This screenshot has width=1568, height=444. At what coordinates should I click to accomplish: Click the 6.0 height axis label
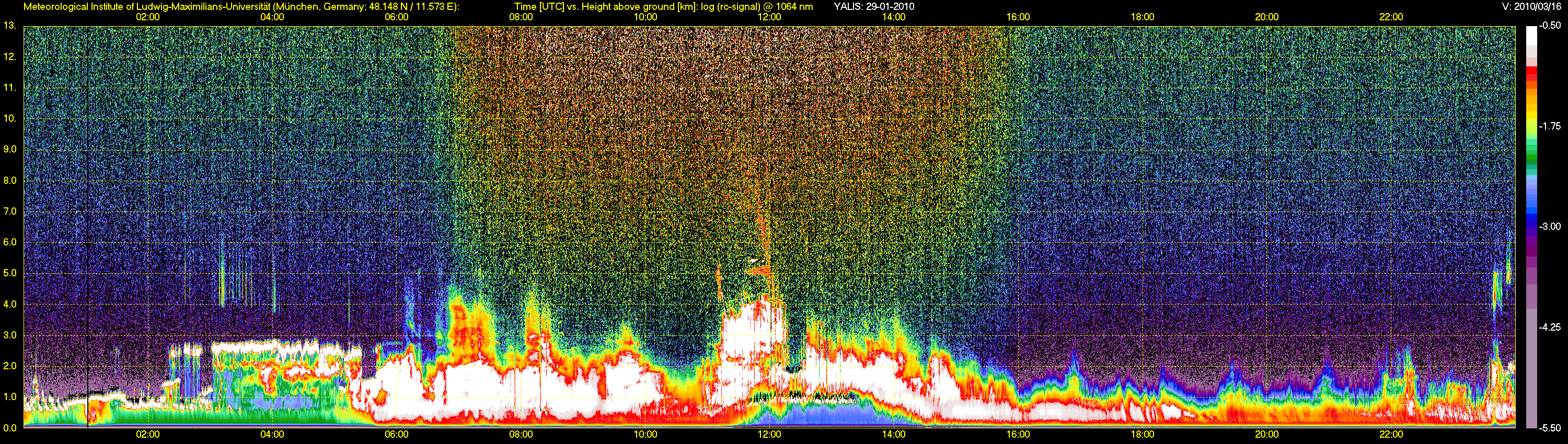(x=10, y=242)
